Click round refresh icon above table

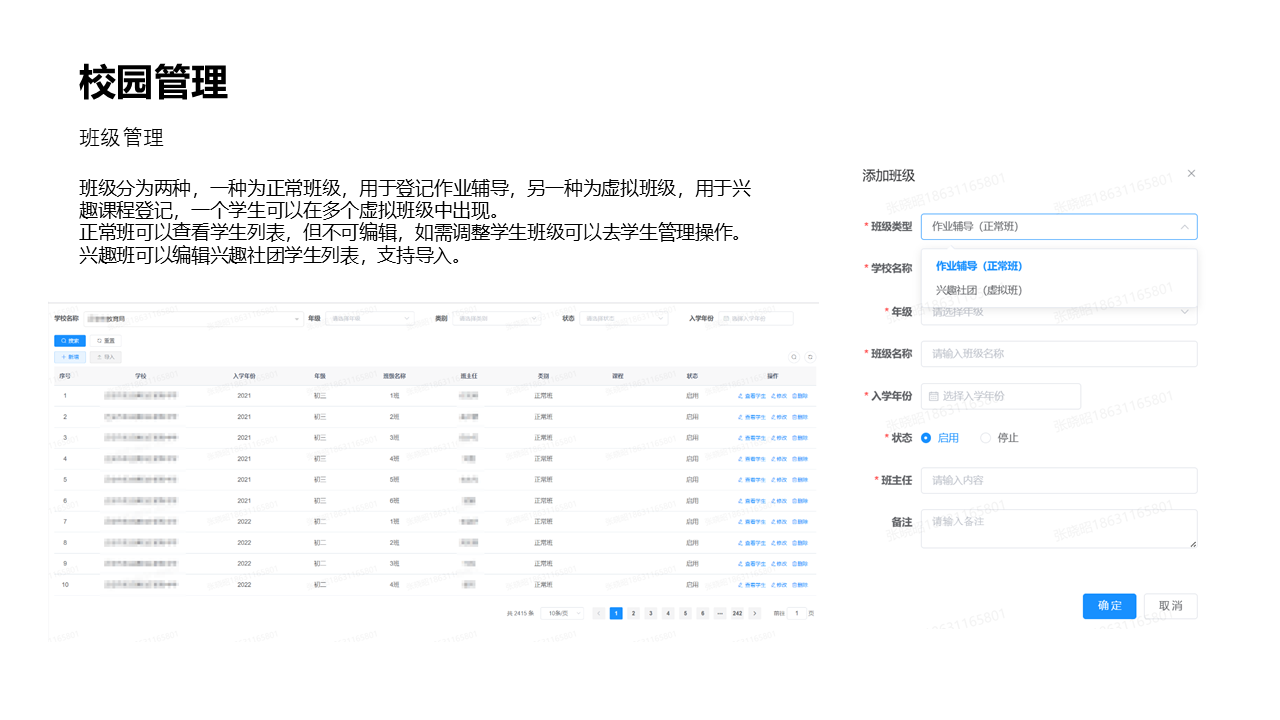[x=810, y=357]
